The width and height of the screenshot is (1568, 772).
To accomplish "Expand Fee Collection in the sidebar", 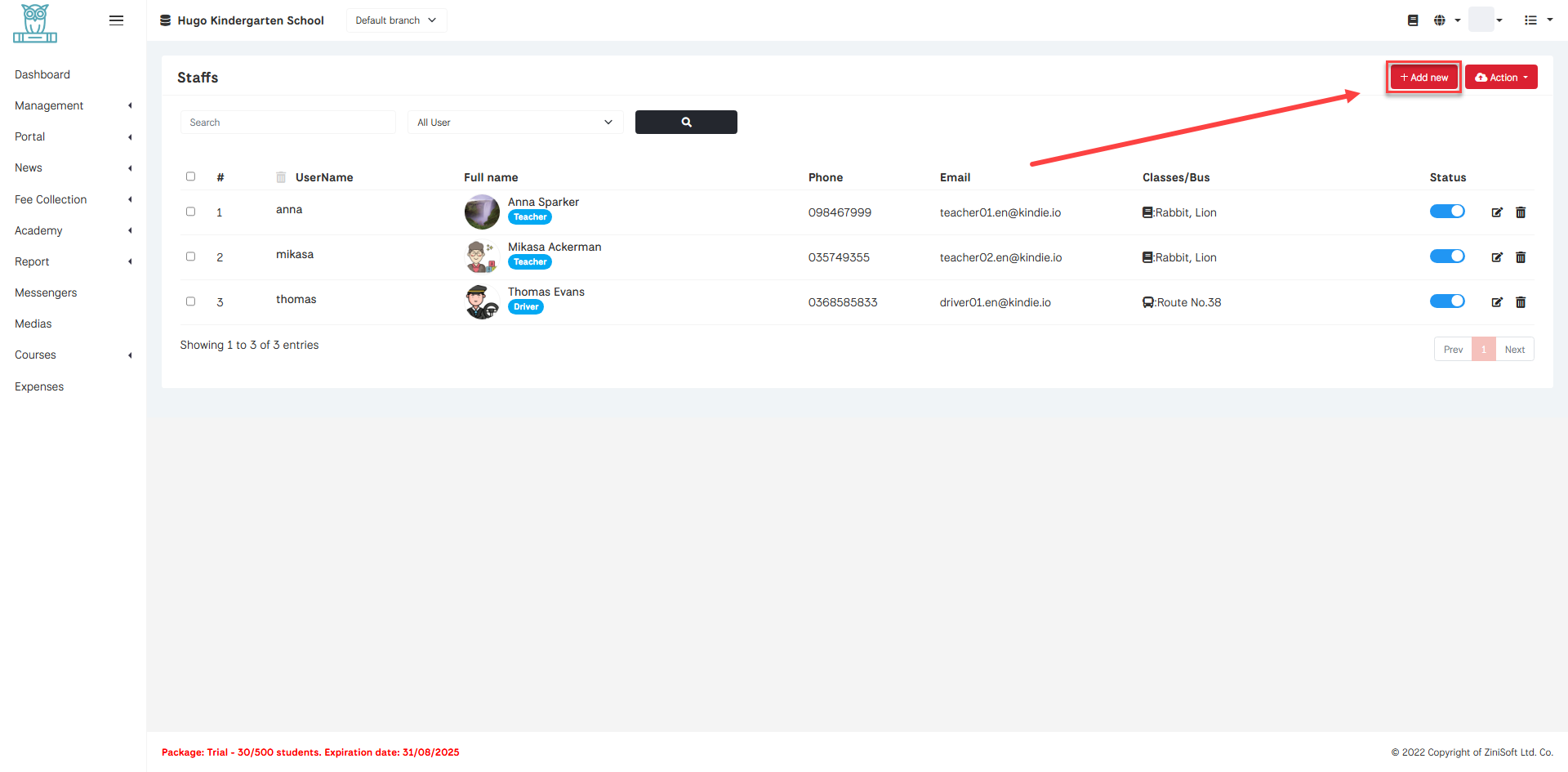I will (73, 199).
